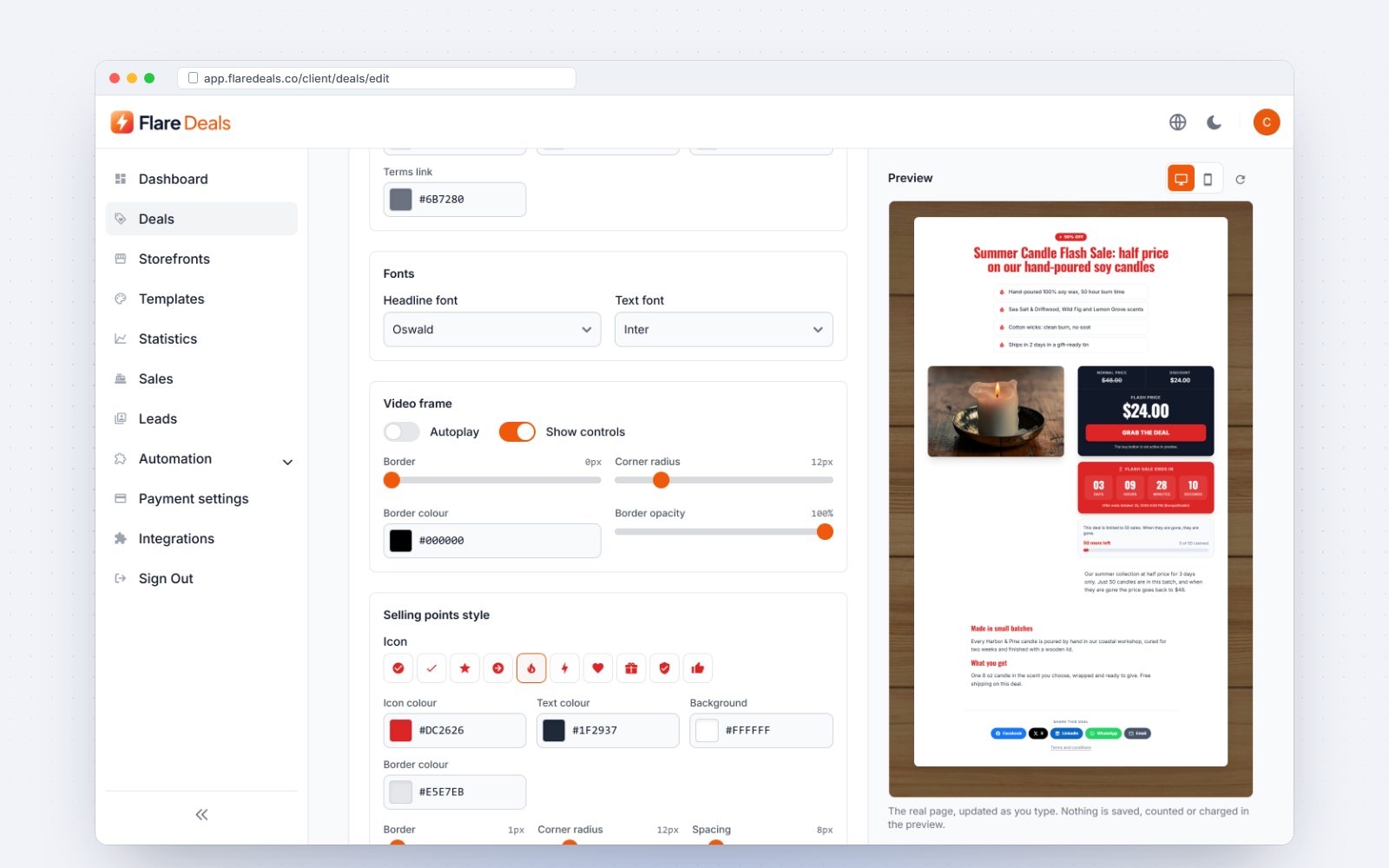
Task: Click the WhatsApp share button in preview
Action: (1103, 733)
